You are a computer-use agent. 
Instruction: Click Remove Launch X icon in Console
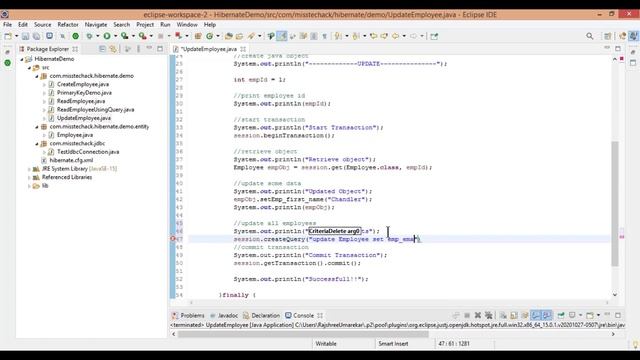[478, 316]
